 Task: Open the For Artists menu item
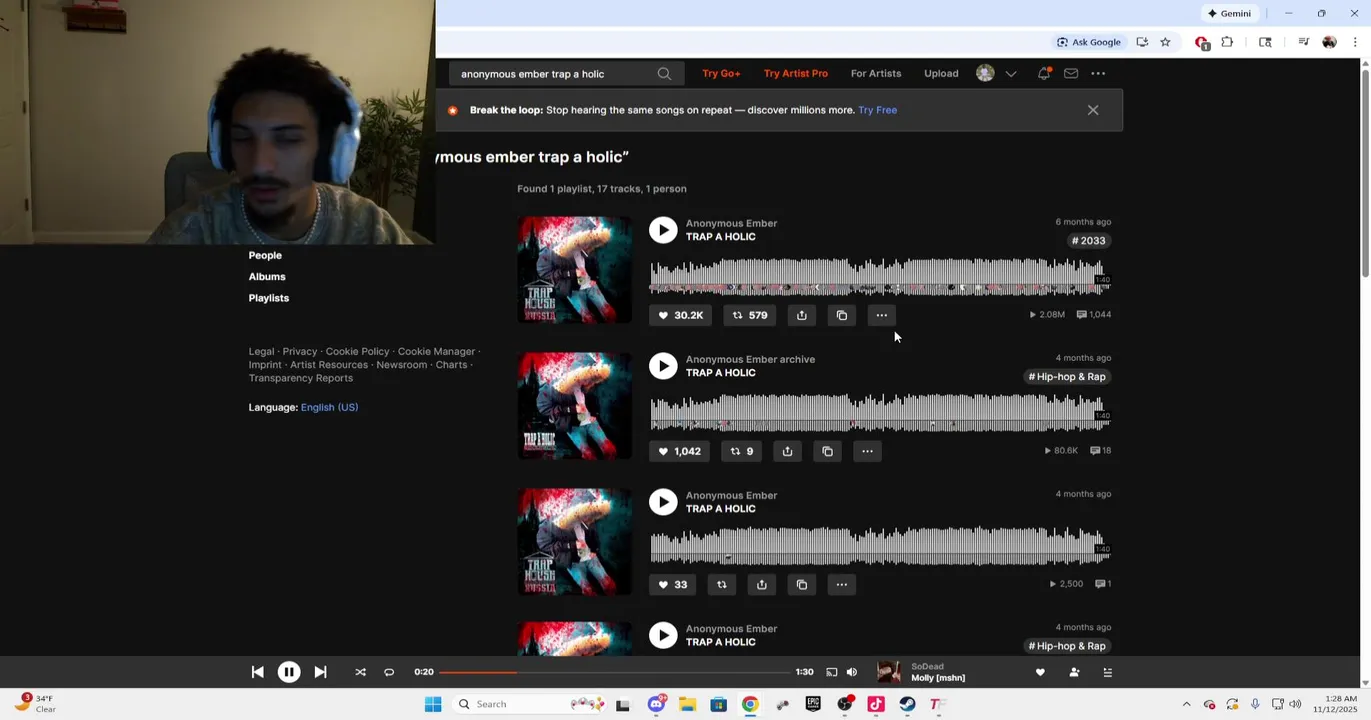[x=876, y=74]
